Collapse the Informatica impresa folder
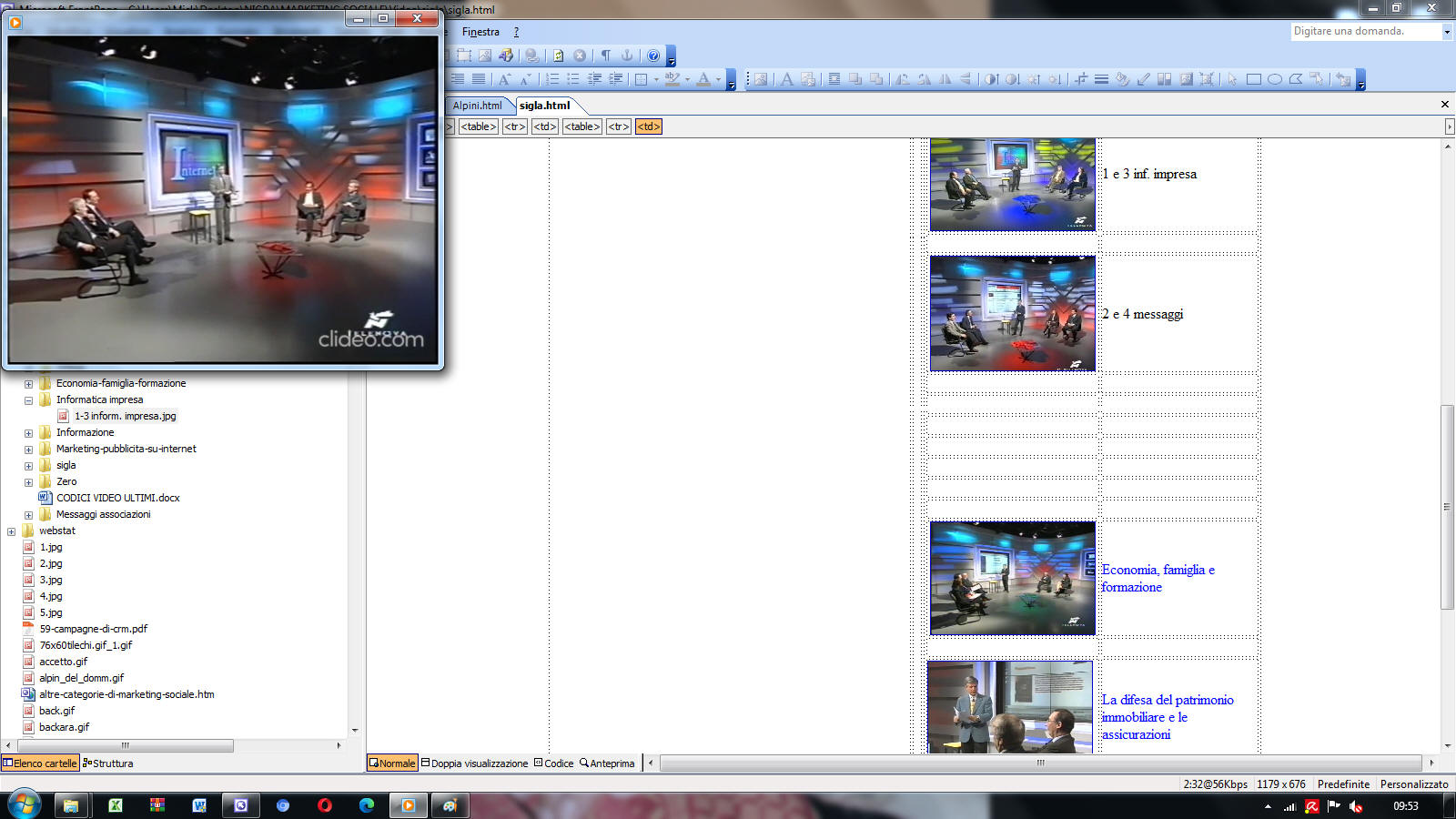Image resolution: width=1456 pixels, height=819 pixels. tap(28, 400)
